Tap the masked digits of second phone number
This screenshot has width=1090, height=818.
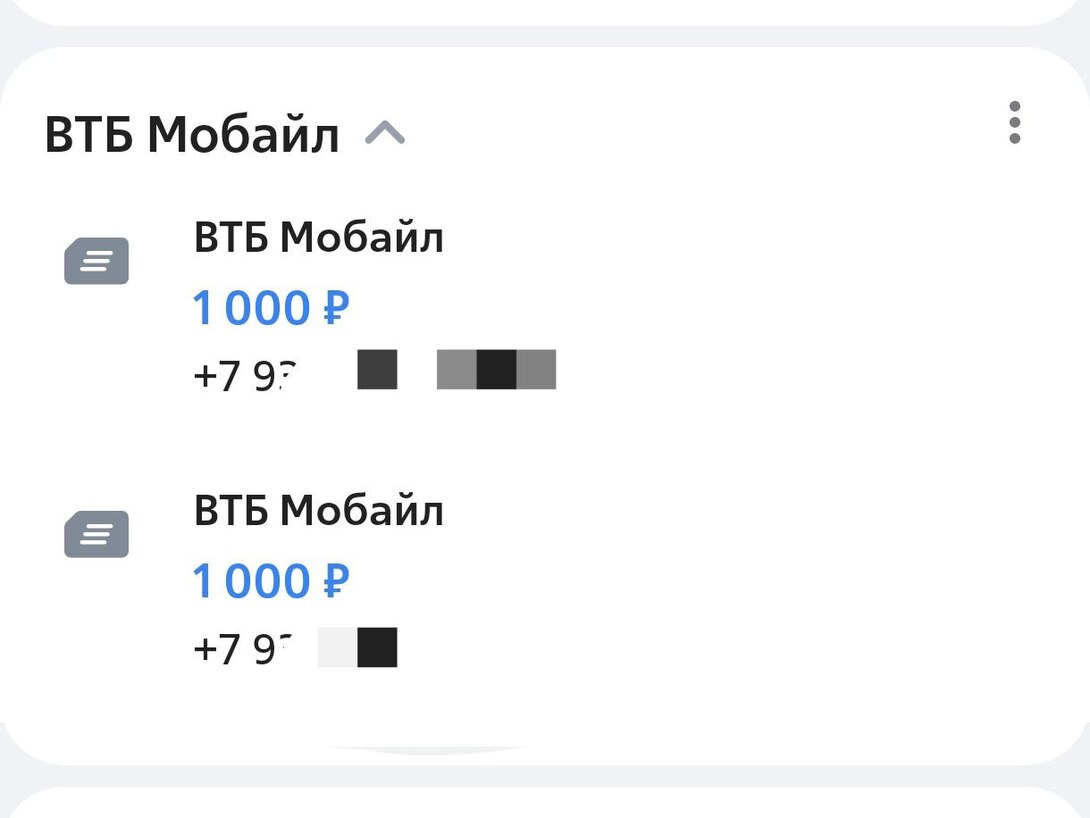[357, 647]
